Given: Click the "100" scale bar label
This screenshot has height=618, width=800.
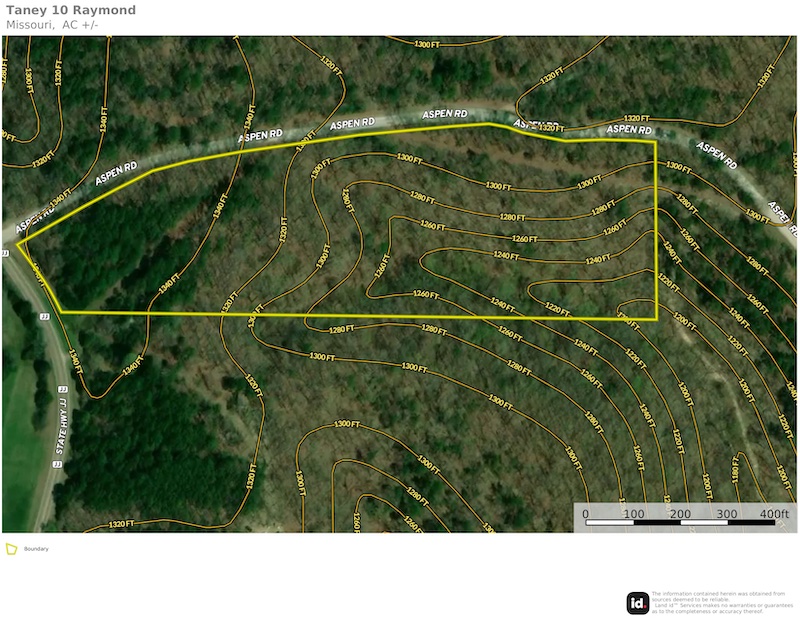Looking at the screenshot, I should click(x=633, y=513).
